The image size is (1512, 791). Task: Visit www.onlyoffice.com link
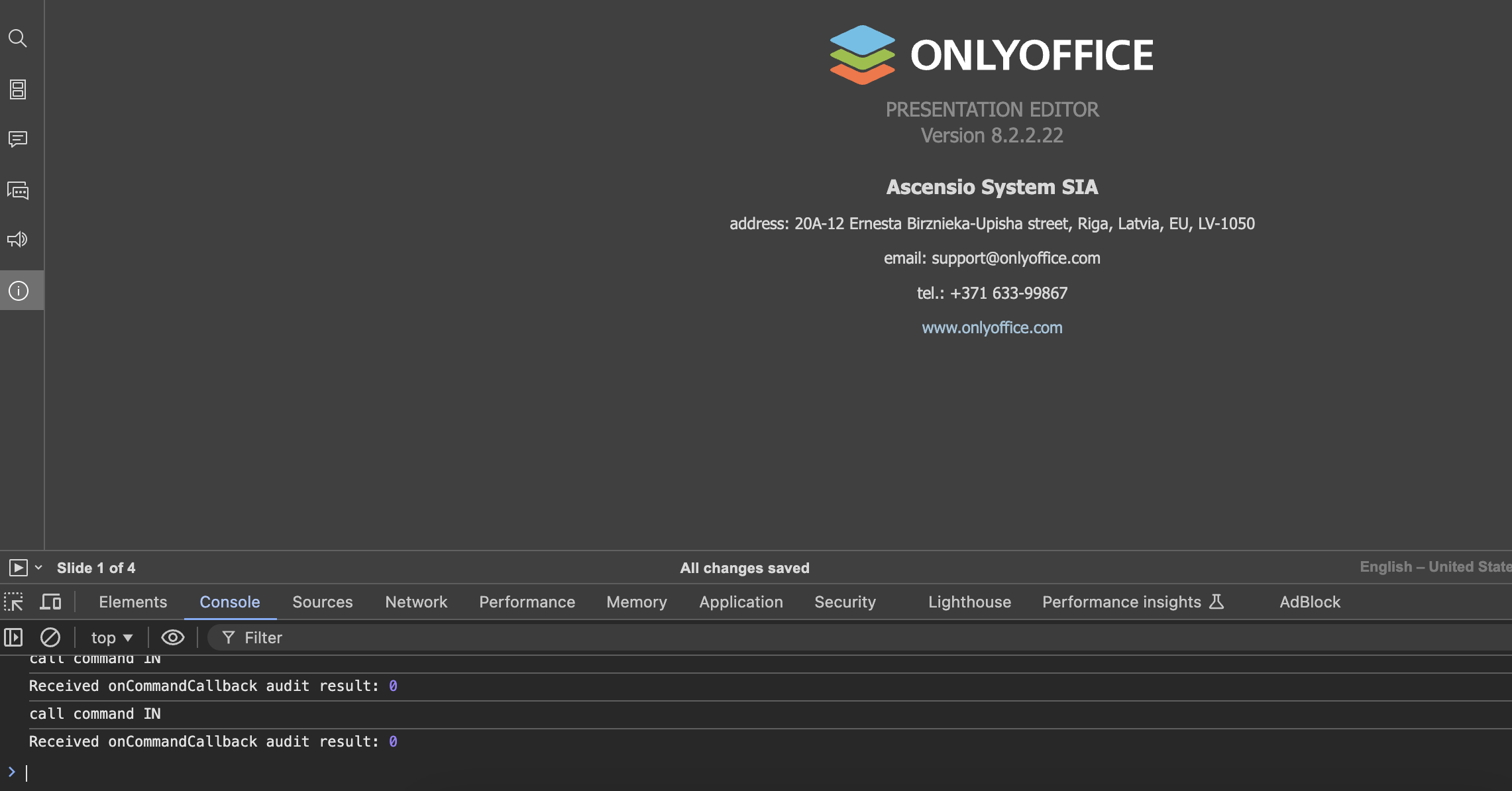point(992,327)
